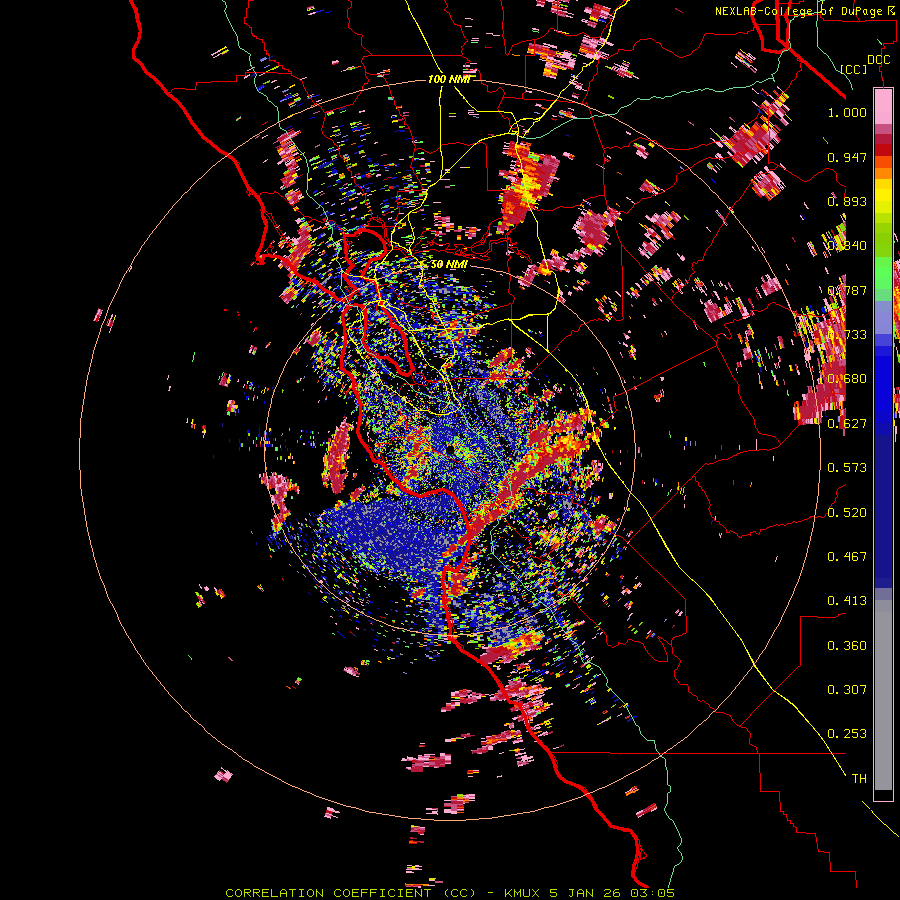Image resolution: width=900 pixels, height=900 pixels.
Task: Click the Correlation Coefficient KMUX caption
Action: pyautogui.click(x=449, y=893)
